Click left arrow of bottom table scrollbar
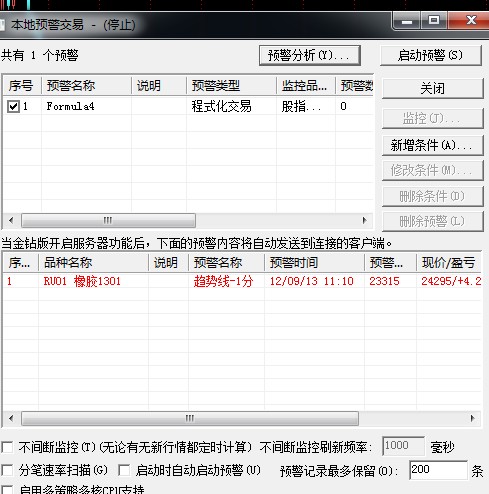This screenshot has height=494, width=489. pos(11,418)
